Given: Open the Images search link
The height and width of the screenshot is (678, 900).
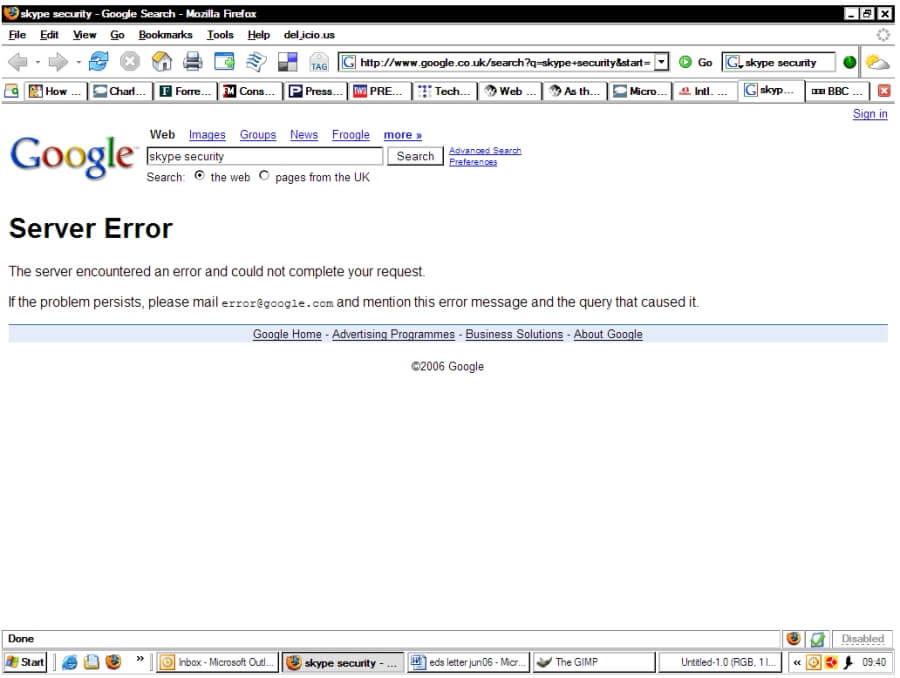Looking at the screenshot, I should coord(207,135).
